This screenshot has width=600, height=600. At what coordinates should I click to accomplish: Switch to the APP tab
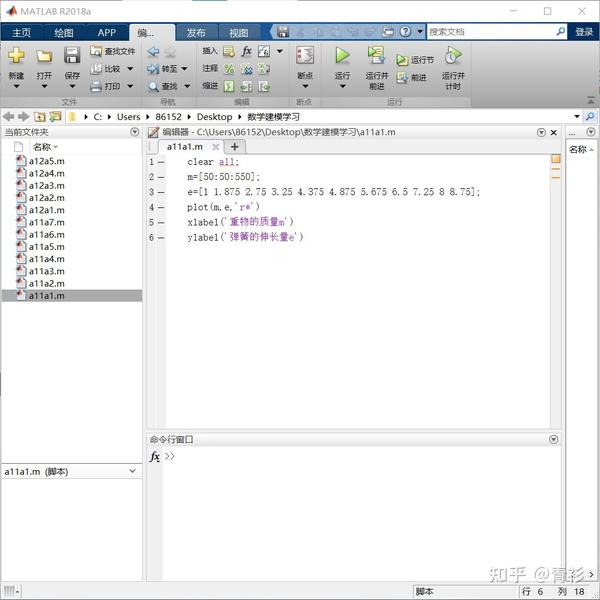[x=107, y=33]
